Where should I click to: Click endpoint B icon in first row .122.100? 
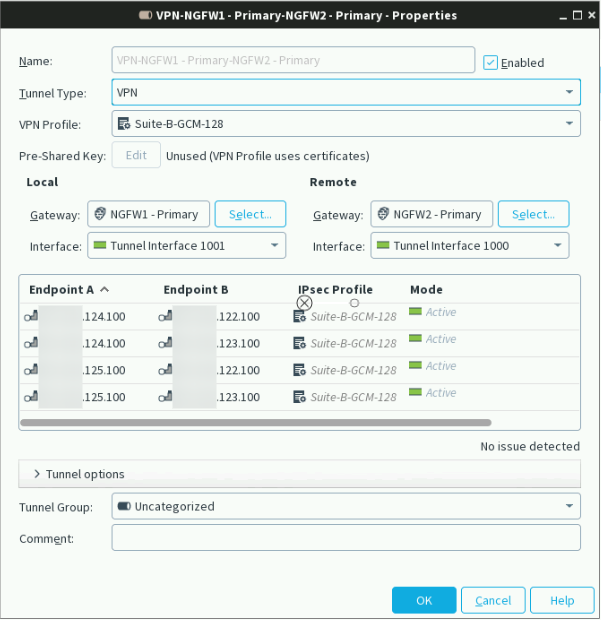pyautogui.click(x=165, y=316)
